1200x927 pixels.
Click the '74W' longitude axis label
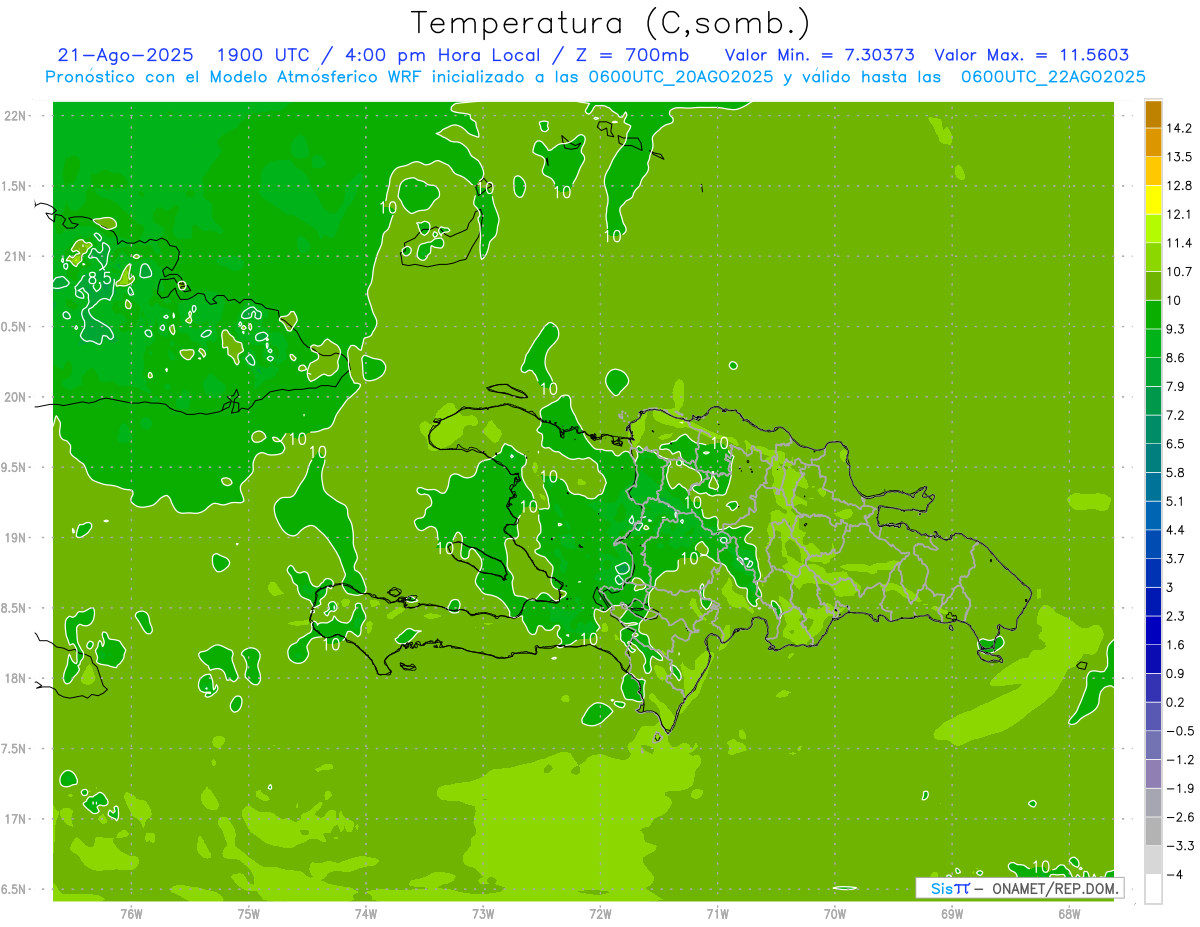(366, 913)
